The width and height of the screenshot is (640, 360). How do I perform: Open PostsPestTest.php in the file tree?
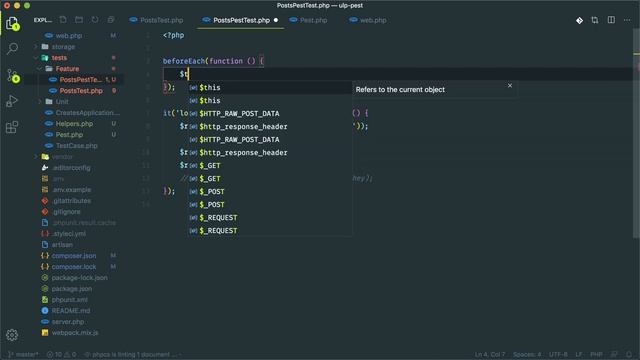(x=80, y=80)
